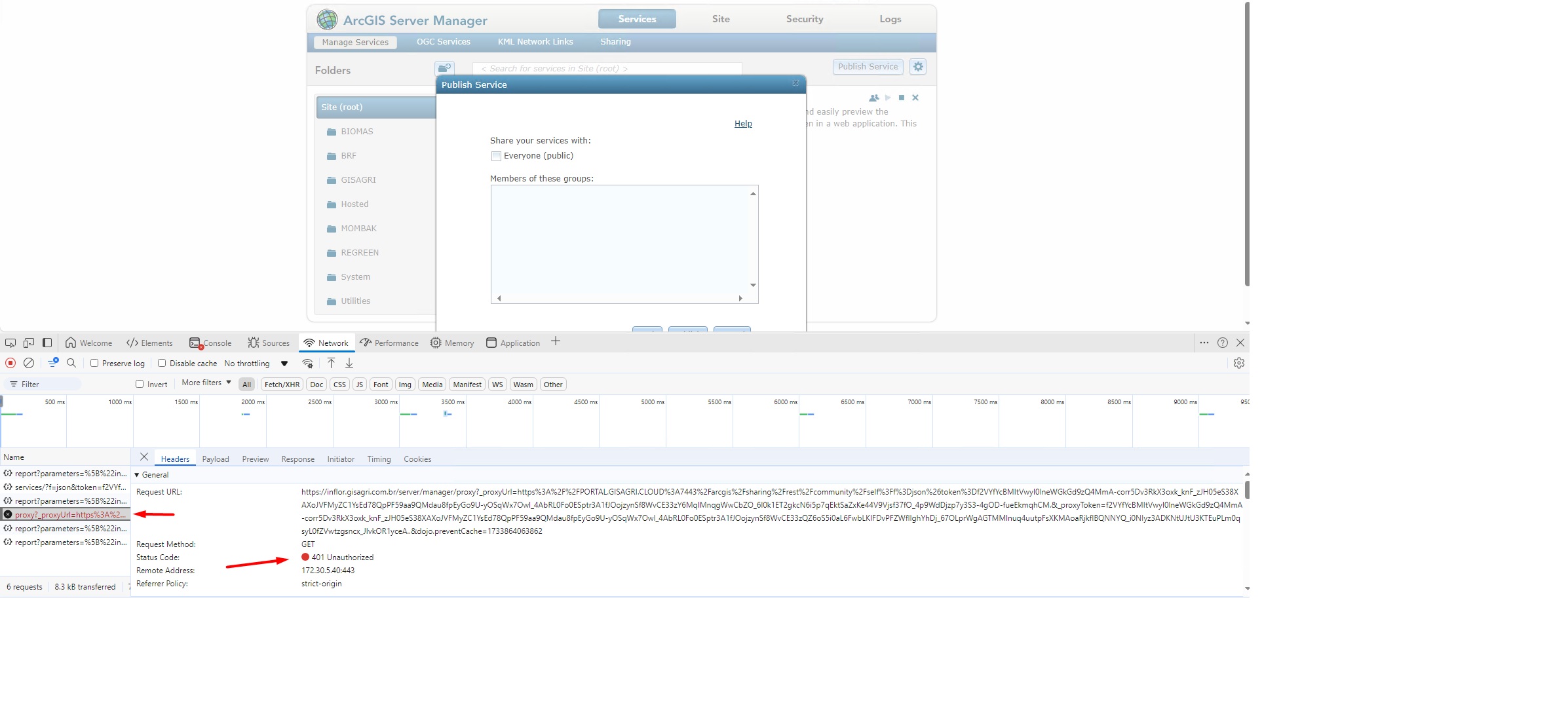Focus the search for services input field
Screen dimensions: 1568x716
[x=607, y=68]
